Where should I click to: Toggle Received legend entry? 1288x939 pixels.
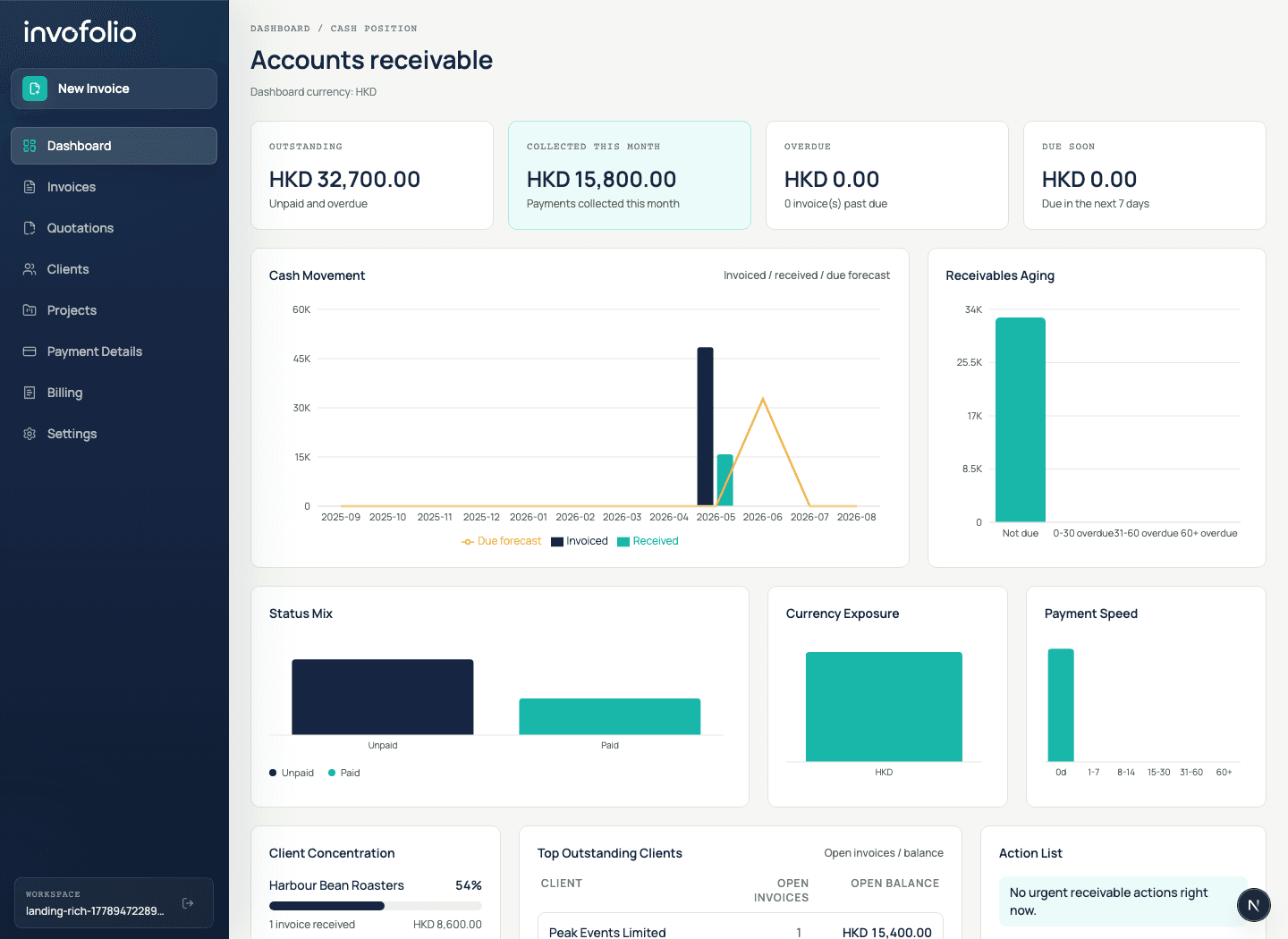(x=648, y=541)
